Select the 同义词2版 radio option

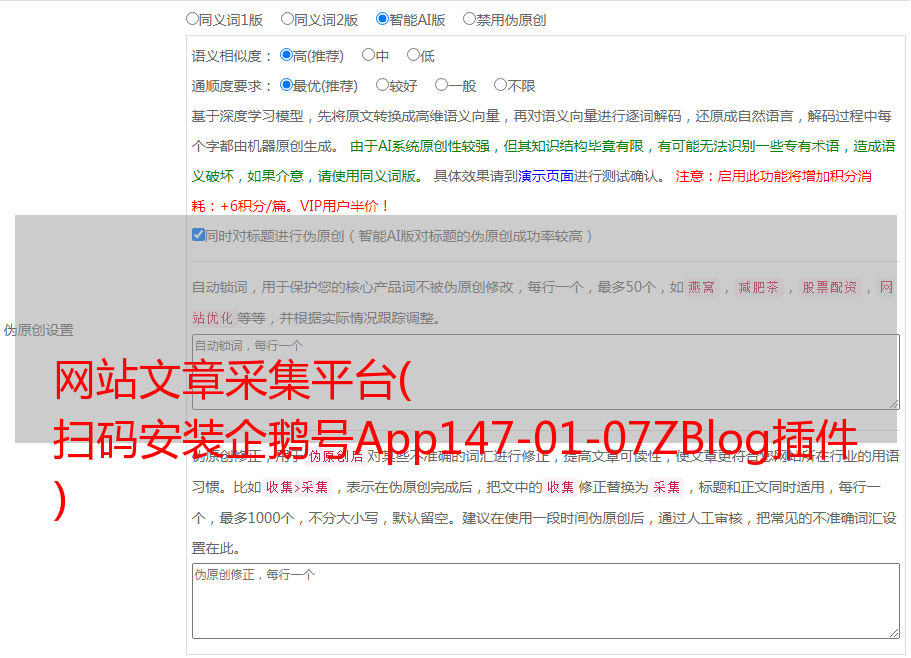pos(287,19)
